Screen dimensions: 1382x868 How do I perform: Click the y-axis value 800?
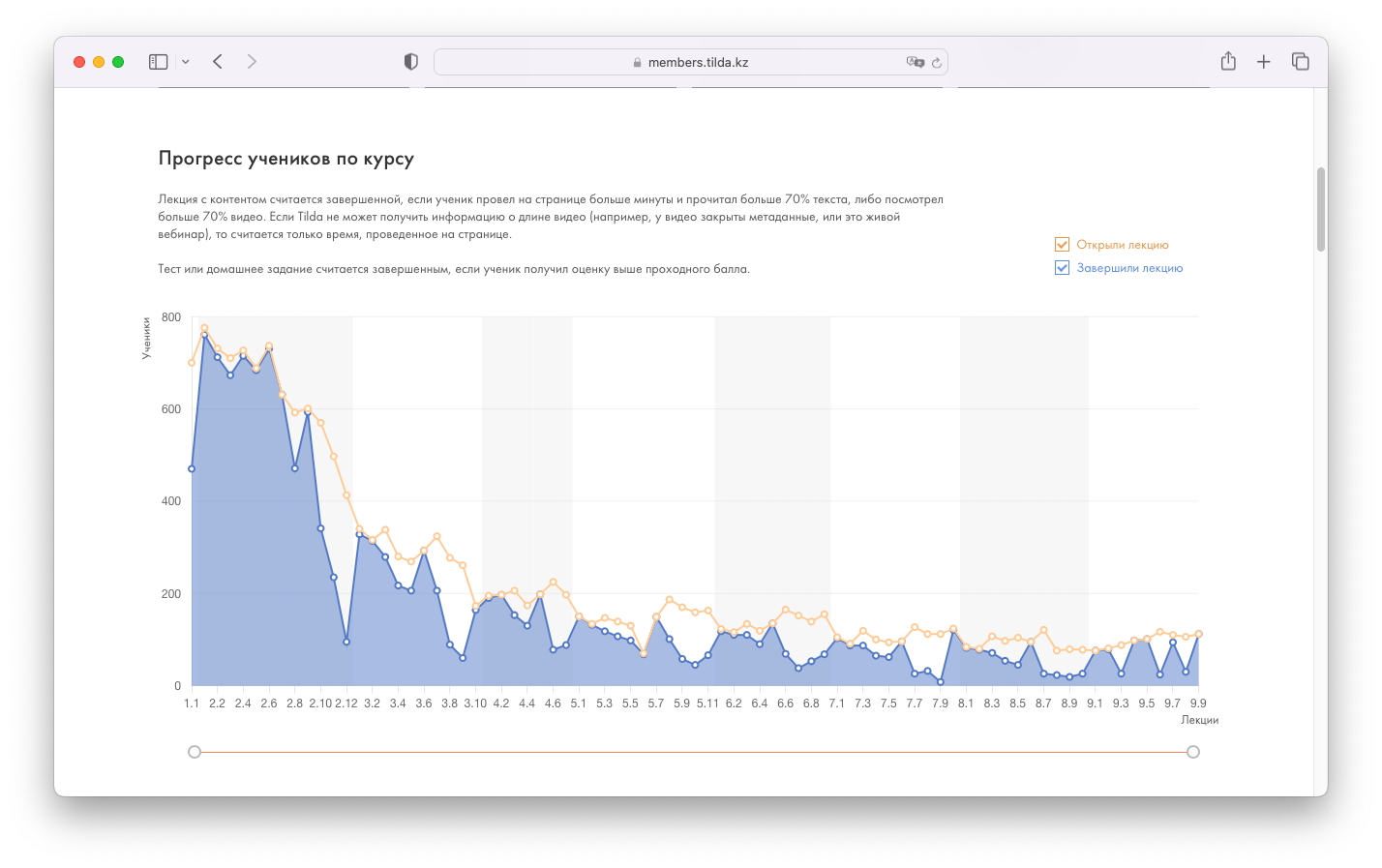(171, 317)
